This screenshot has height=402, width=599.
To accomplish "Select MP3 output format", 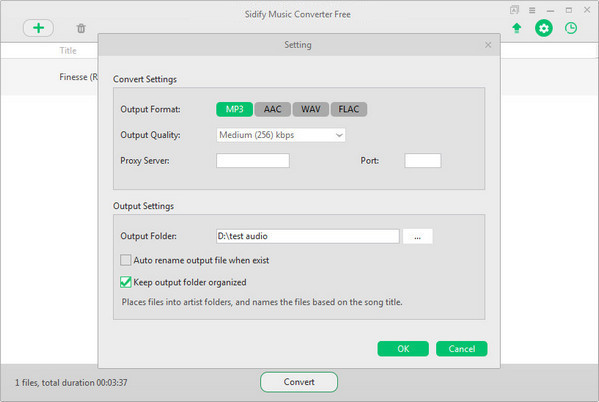I will [235, 109].
